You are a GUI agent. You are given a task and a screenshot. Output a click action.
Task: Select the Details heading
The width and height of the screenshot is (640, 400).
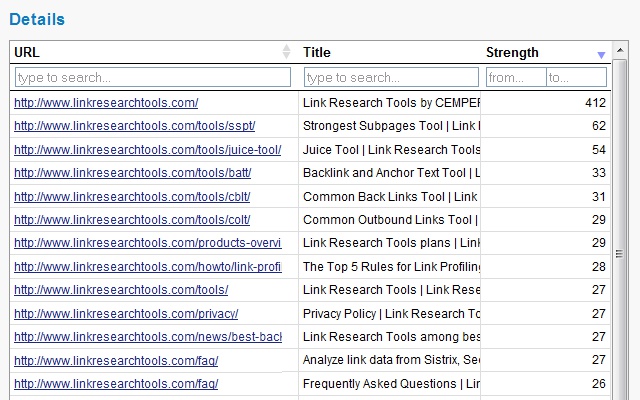pyautogui.click(x=37, y=20)
